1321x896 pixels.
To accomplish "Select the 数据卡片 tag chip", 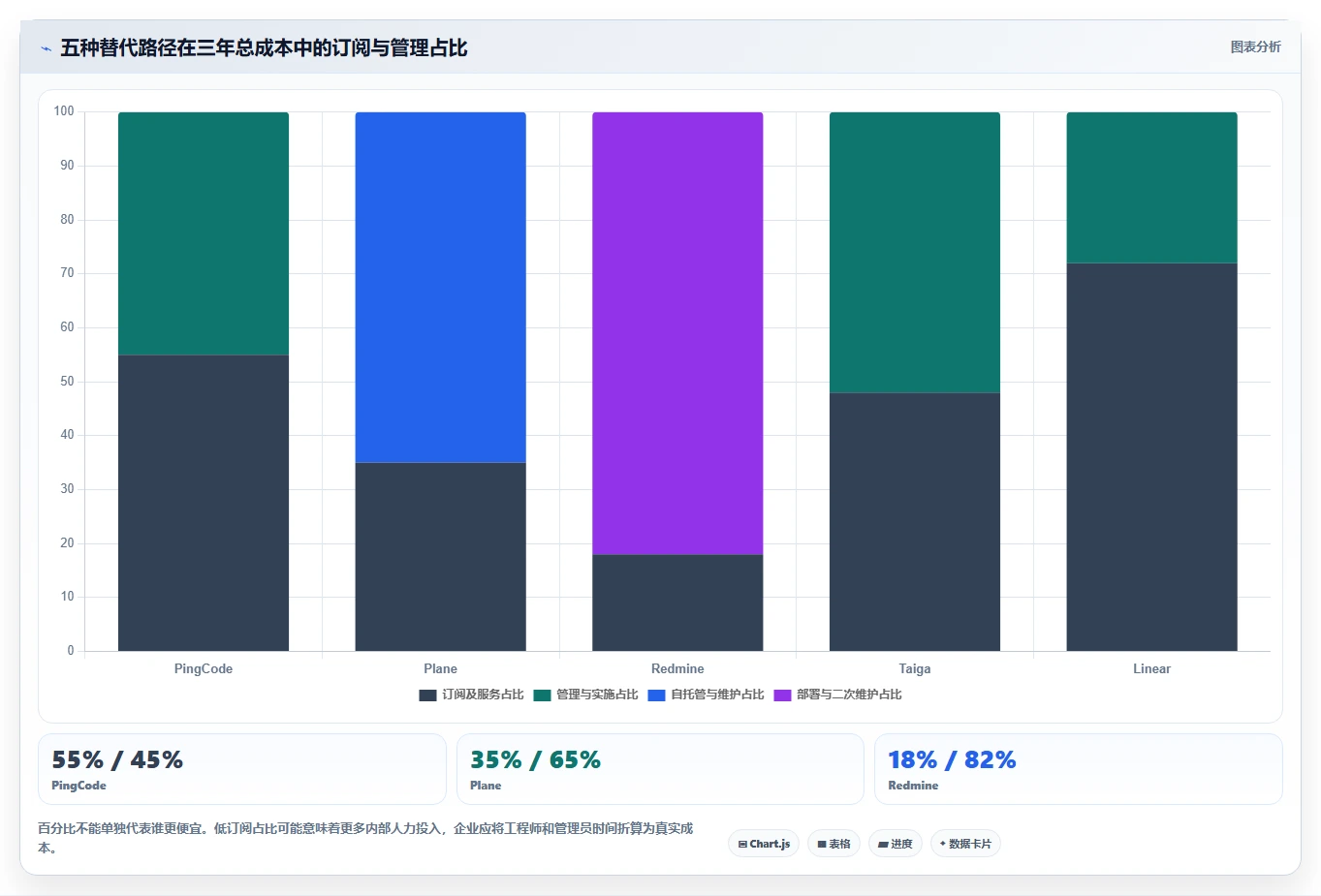I will pos(965,844).
